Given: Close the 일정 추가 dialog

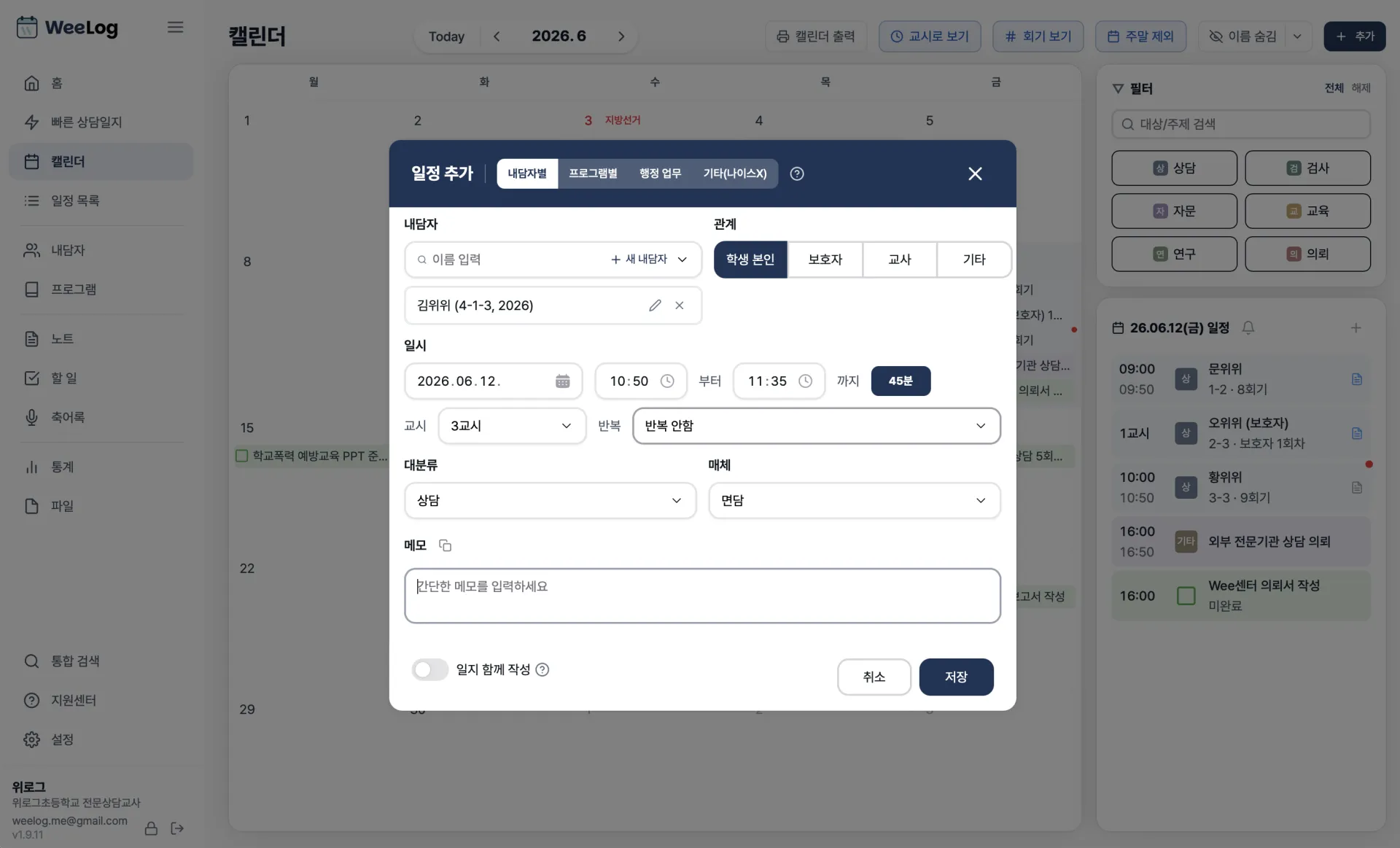Looking at the screenshot, I should tap(975, 174).
